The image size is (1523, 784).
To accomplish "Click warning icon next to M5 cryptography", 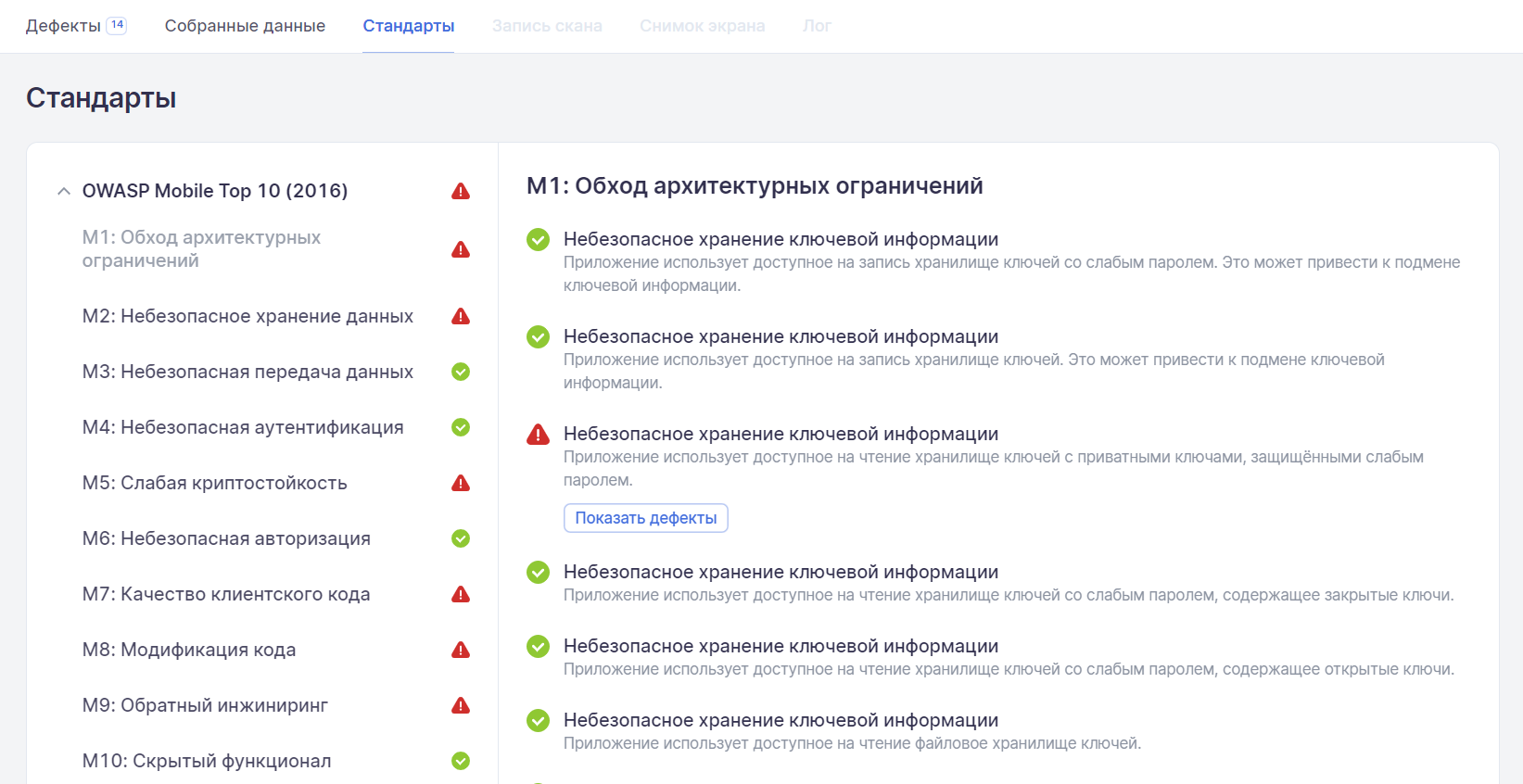I will point(461,484).
